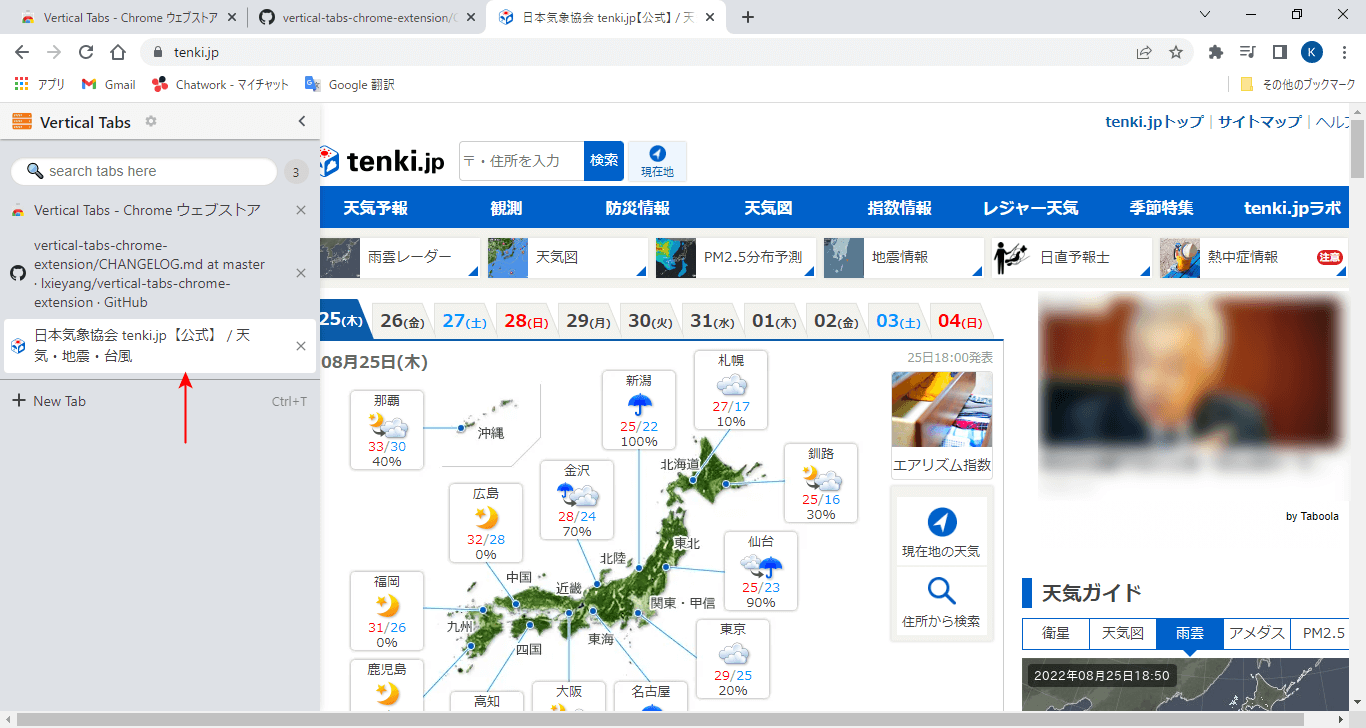The width and height of the screenshot is (1366, 728).
Task: Click the search tabs here field
Action: [144, 171]
